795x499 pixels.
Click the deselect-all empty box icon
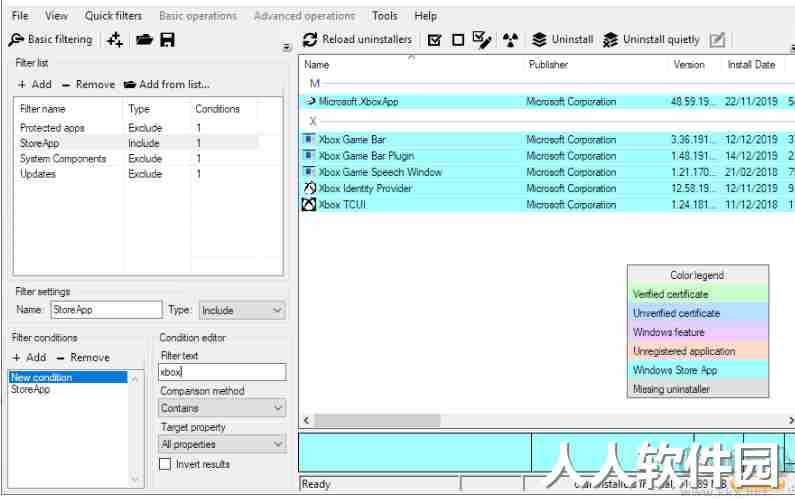(458, 40)
